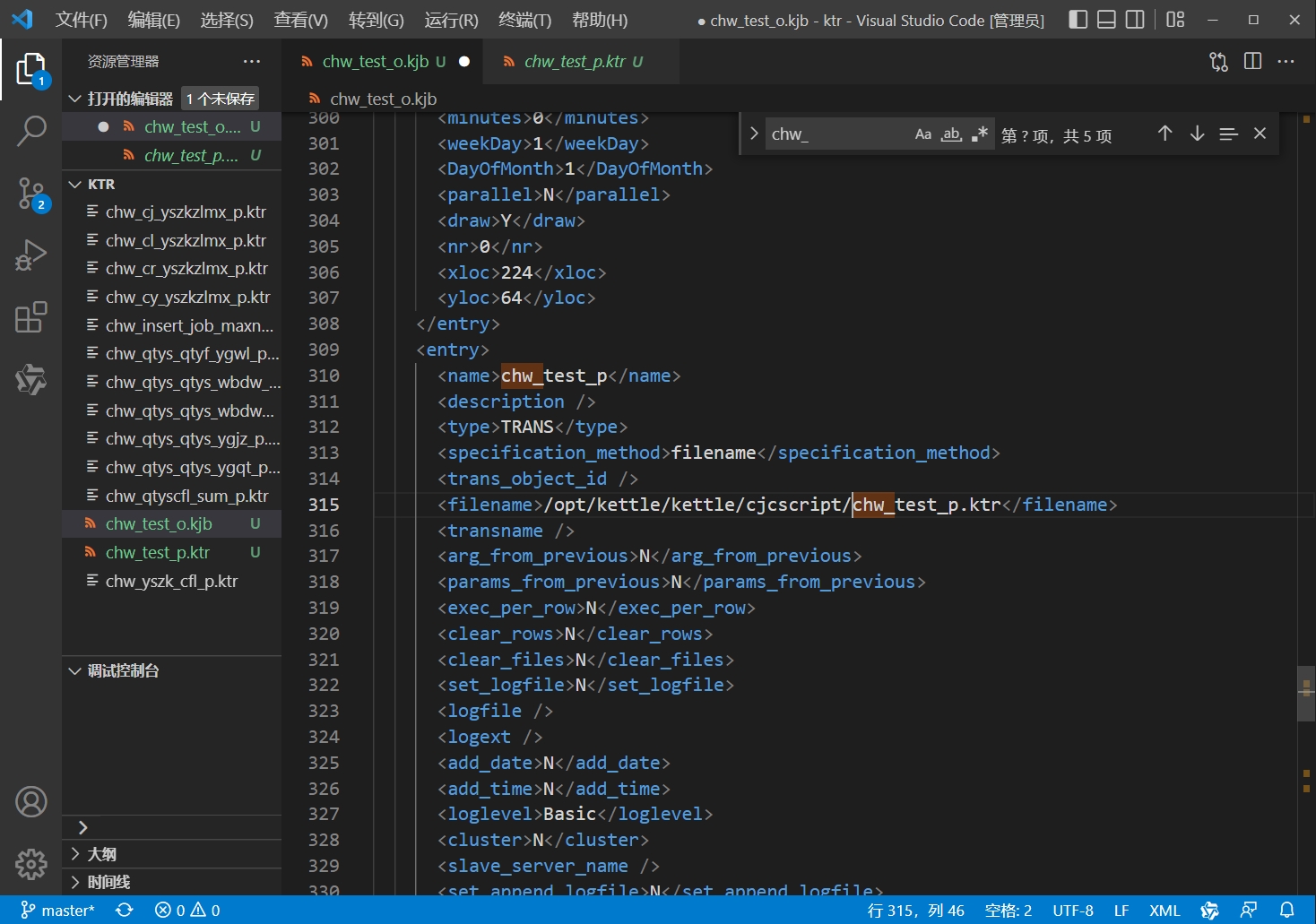Toggle Match Case in find box
Viewport: 1316px width, 924px height.
coord(922,134)
